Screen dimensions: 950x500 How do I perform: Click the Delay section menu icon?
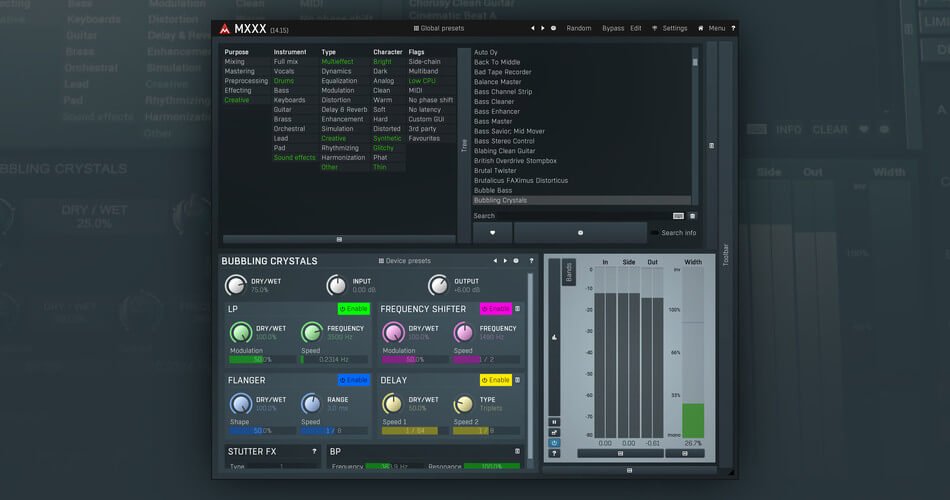(x=517, y=380)
